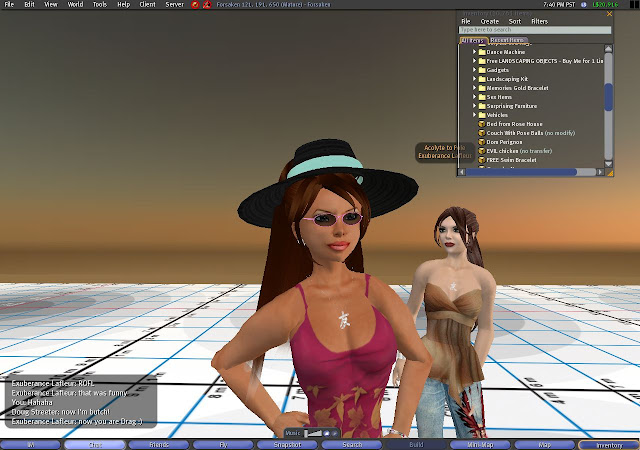Click inventory scroll down arrow

[608, 164]
